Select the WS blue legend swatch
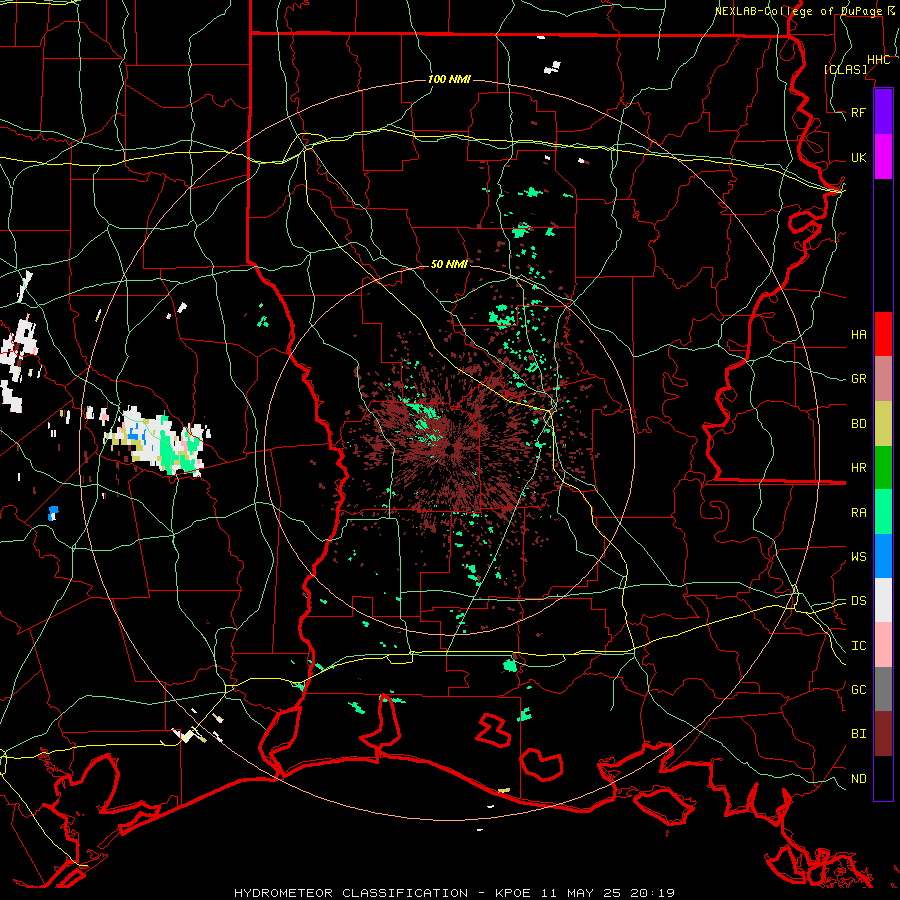This screenshot has width=900, height=900. (883, 556)
